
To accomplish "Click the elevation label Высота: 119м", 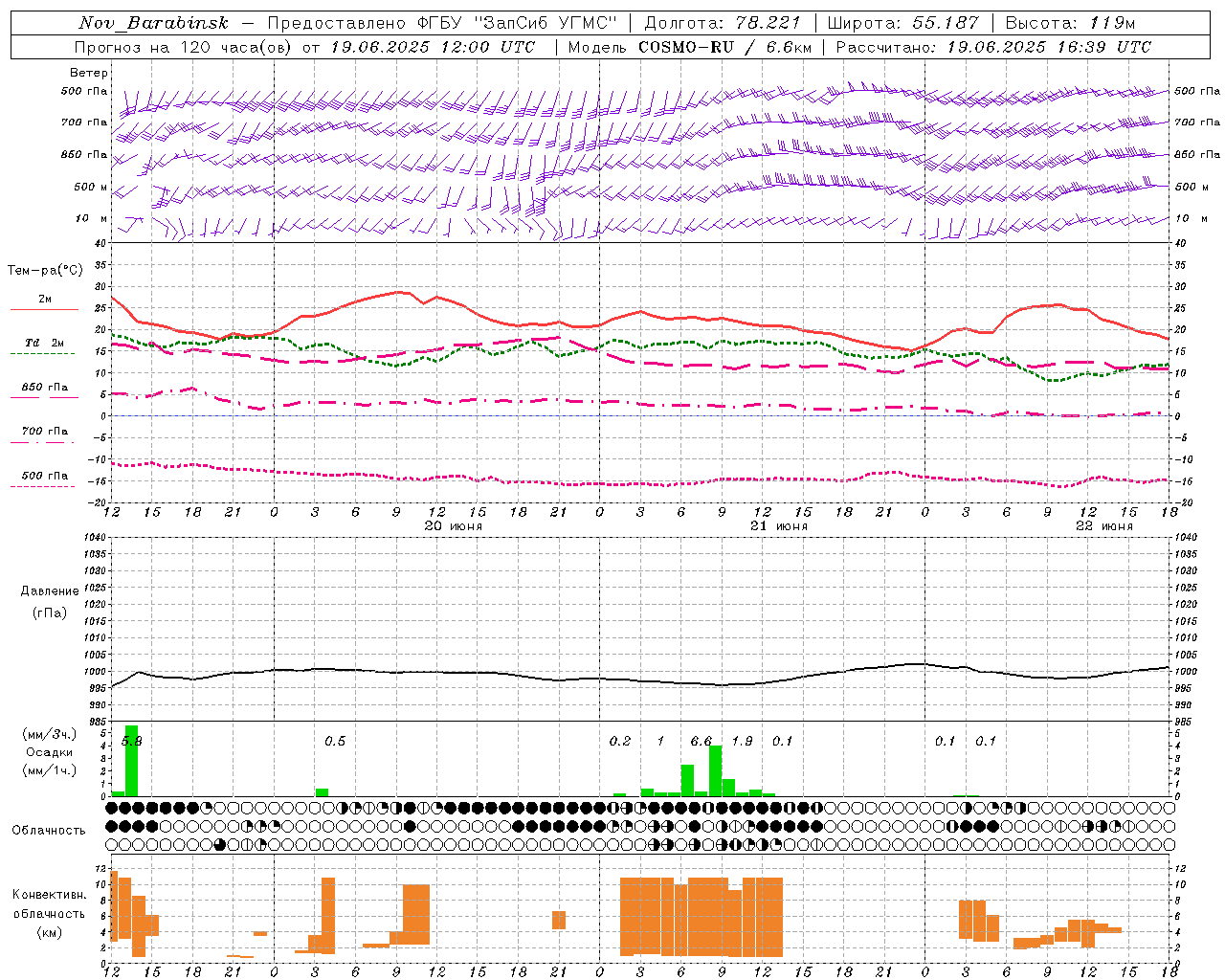I will (1071, 23).
